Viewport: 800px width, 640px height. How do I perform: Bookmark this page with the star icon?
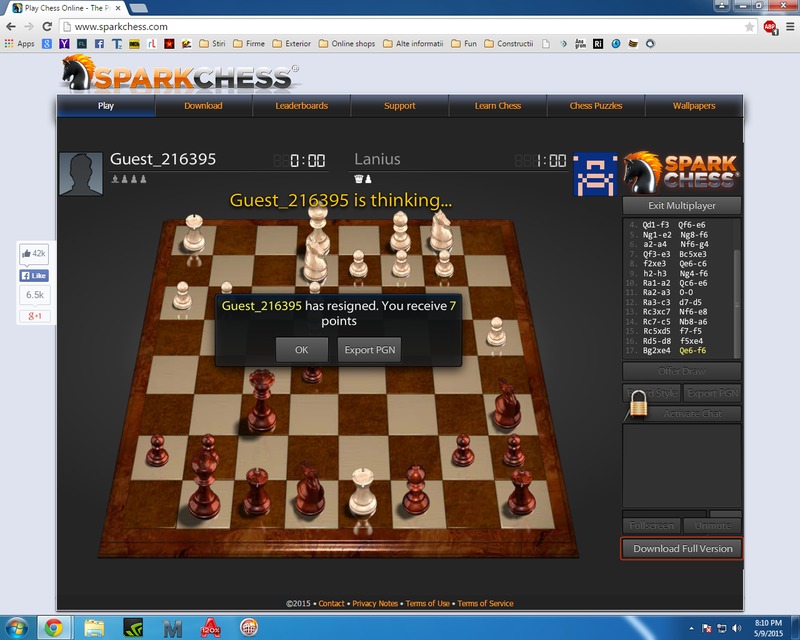pyautogui.click(x=749, y=27)
